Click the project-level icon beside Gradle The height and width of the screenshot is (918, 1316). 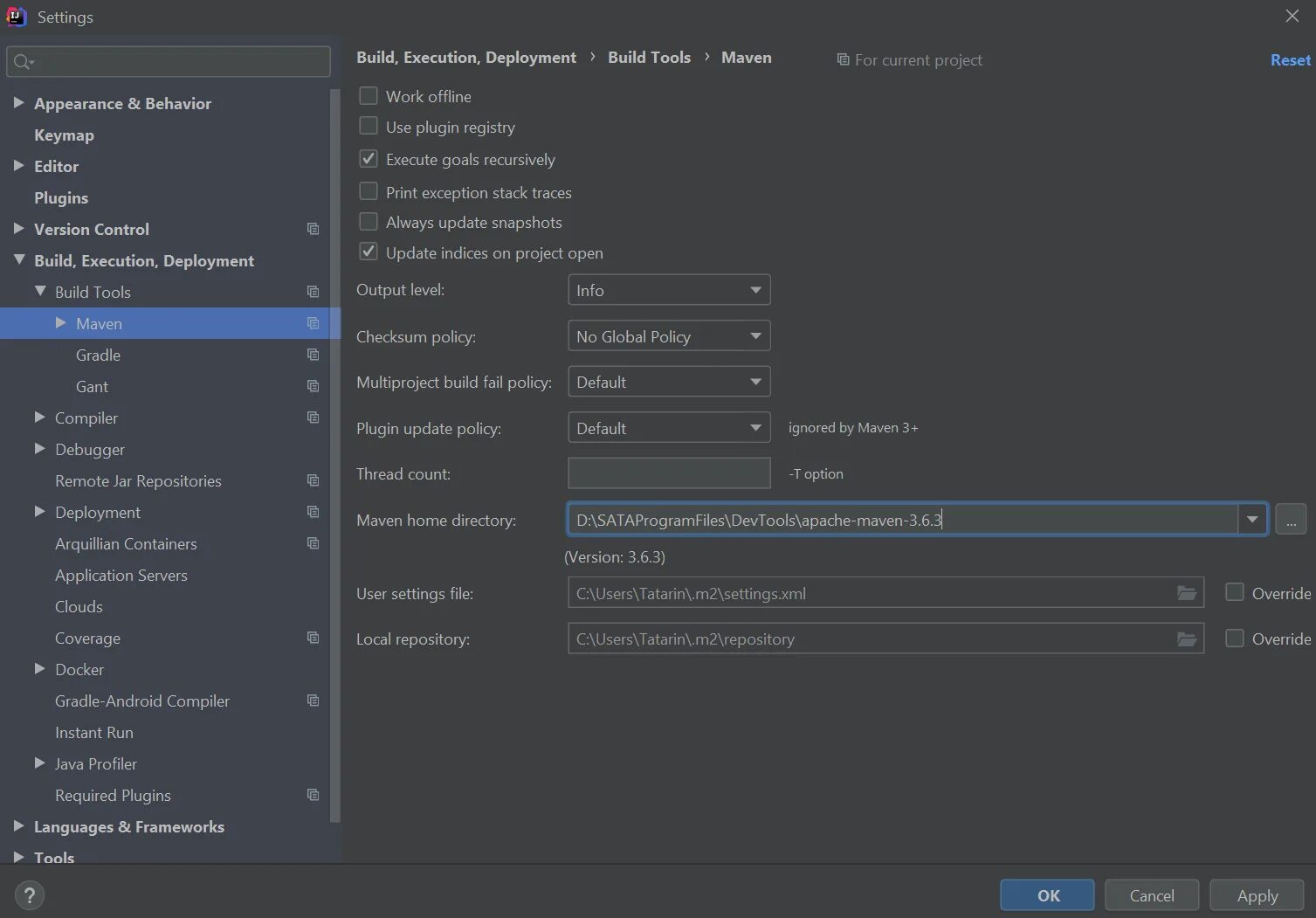point(313,355)
